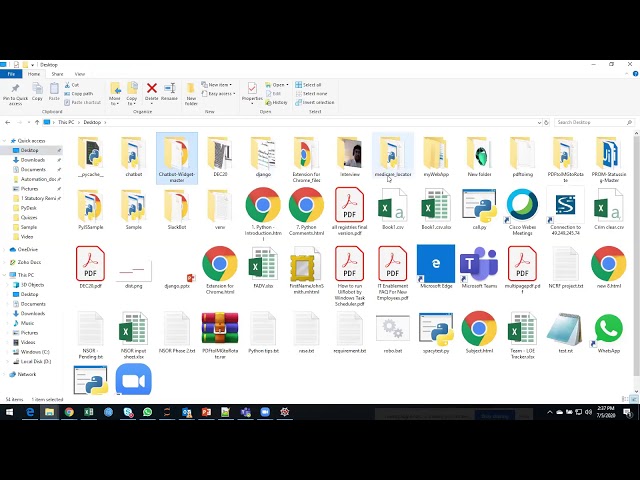Image resolution: width=640 pixels, height=480 pixels.
Task: Select Local Disk (D:) in sidebar
Action: coord(36,361)
